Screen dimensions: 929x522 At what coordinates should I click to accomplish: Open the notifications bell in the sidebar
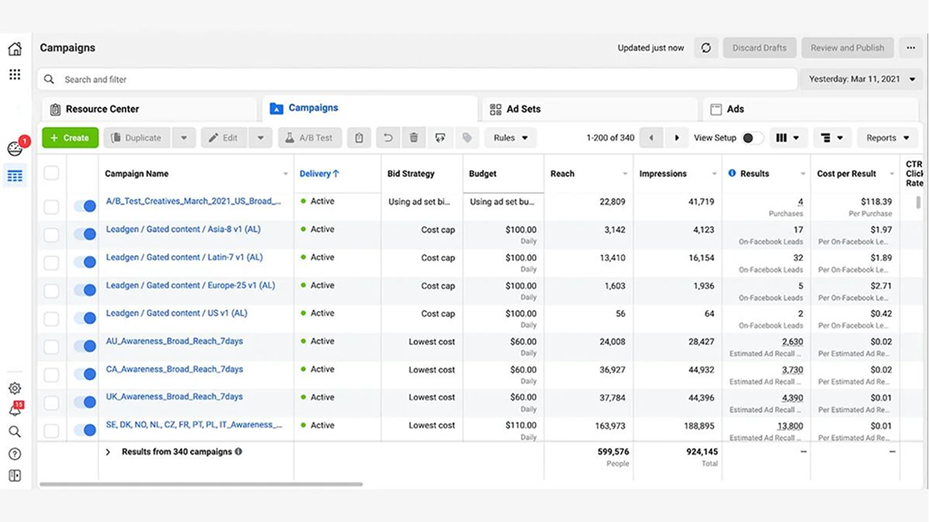click(15, 410)
